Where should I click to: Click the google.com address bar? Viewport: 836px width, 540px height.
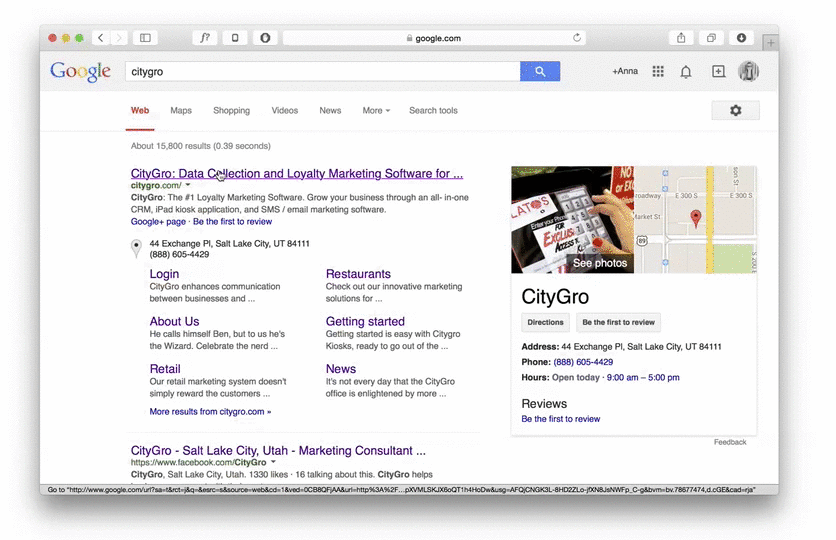click(x=434, y=38)
